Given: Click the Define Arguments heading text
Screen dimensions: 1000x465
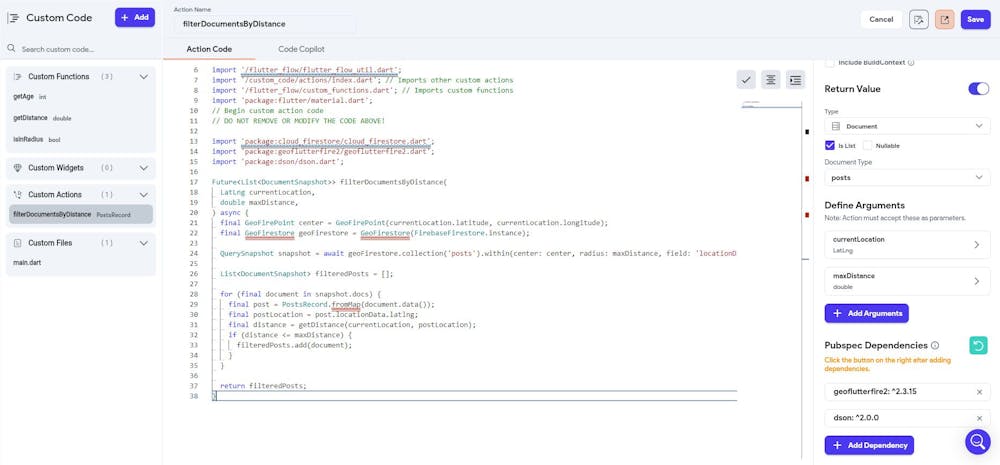Looking at the screenshot, I should pyautogui.click(x=864, y=205).
